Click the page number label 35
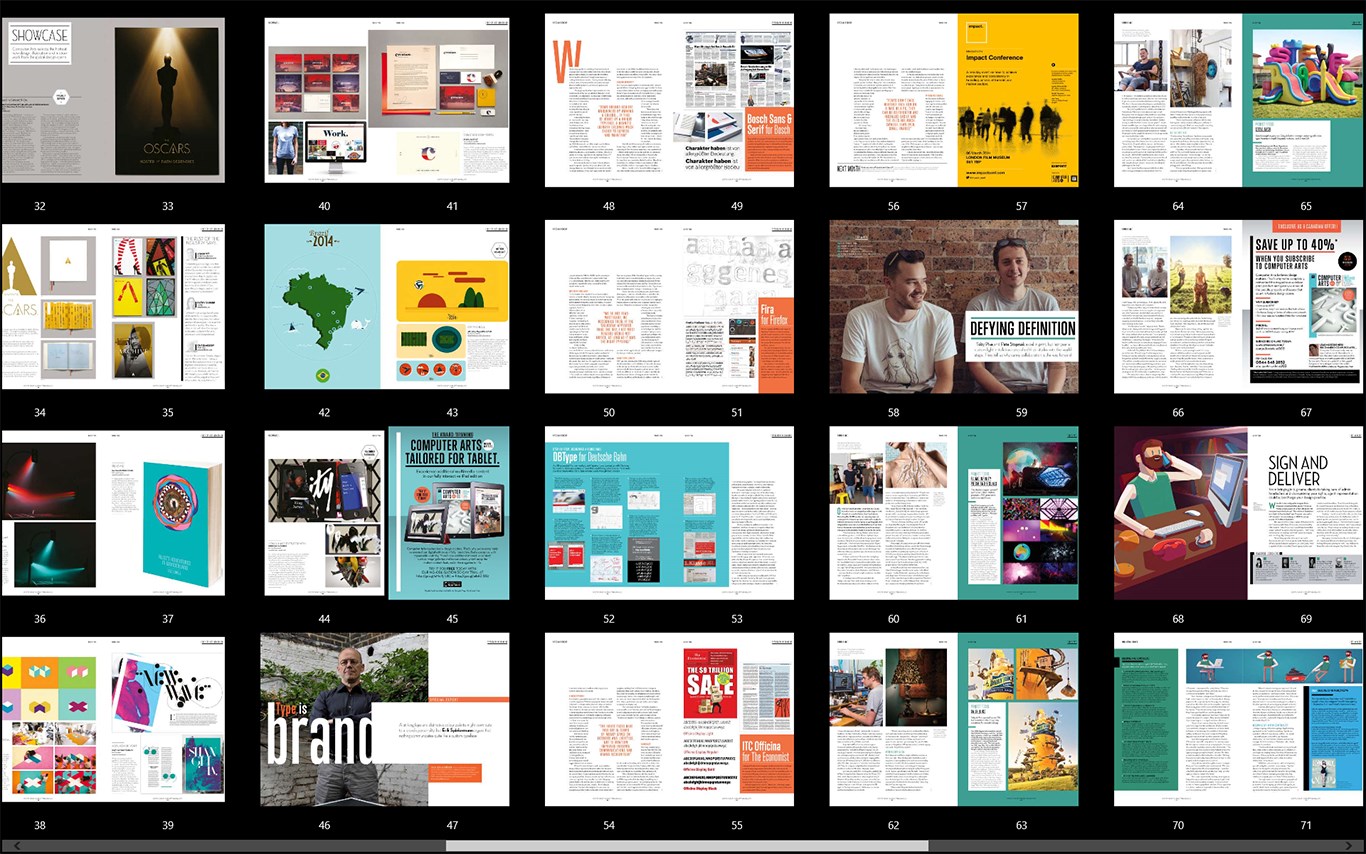Viewport: 1366px width, 854px height. [x=167, y=413]
